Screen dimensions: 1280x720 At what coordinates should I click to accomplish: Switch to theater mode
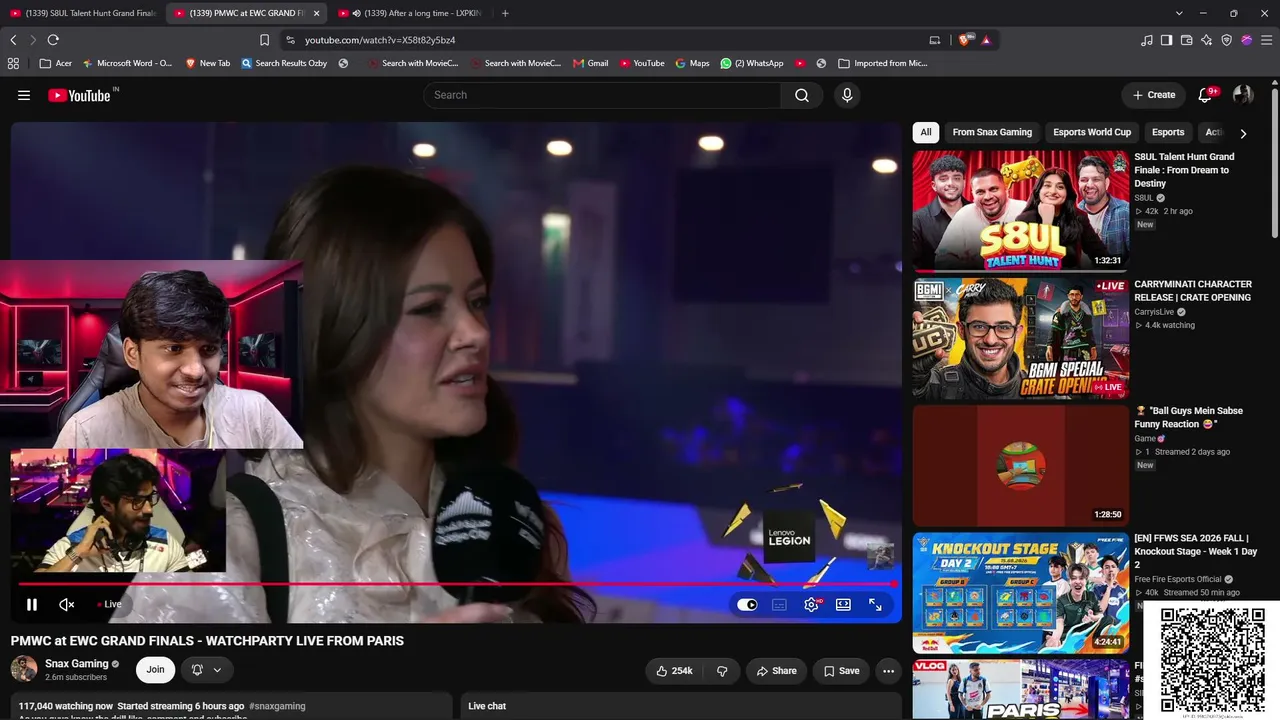843,604
